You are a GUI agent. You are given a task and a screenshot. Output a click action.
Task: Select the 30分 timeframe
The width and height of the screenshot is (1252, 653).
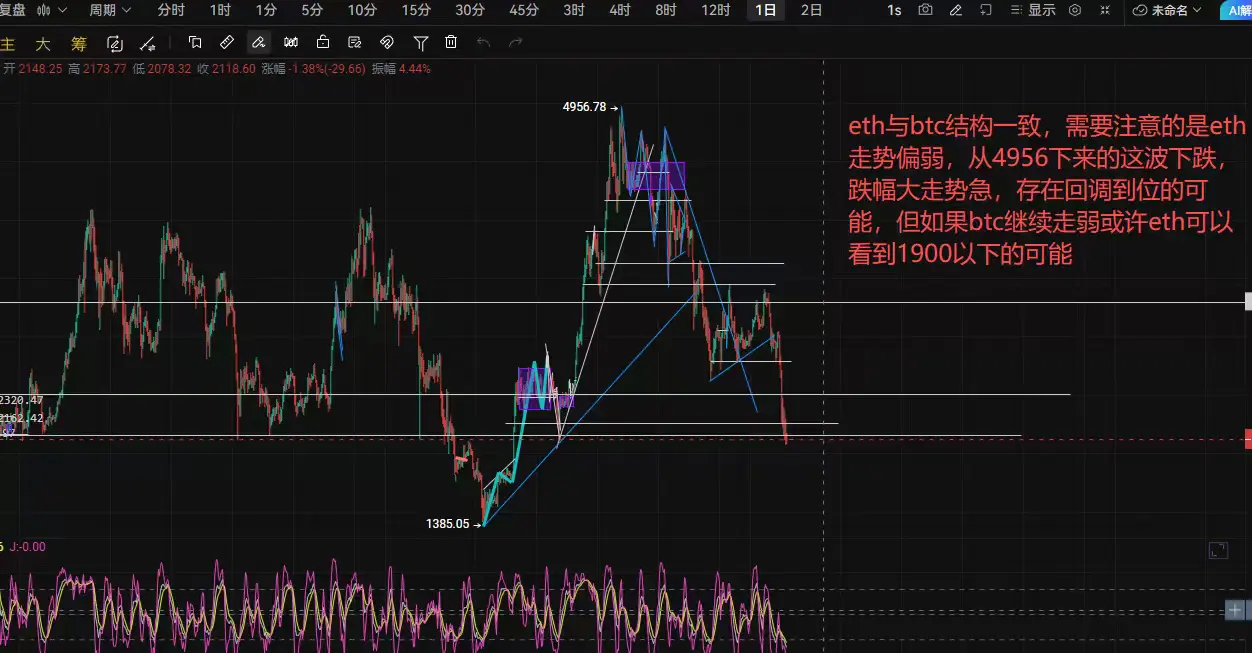470,10
